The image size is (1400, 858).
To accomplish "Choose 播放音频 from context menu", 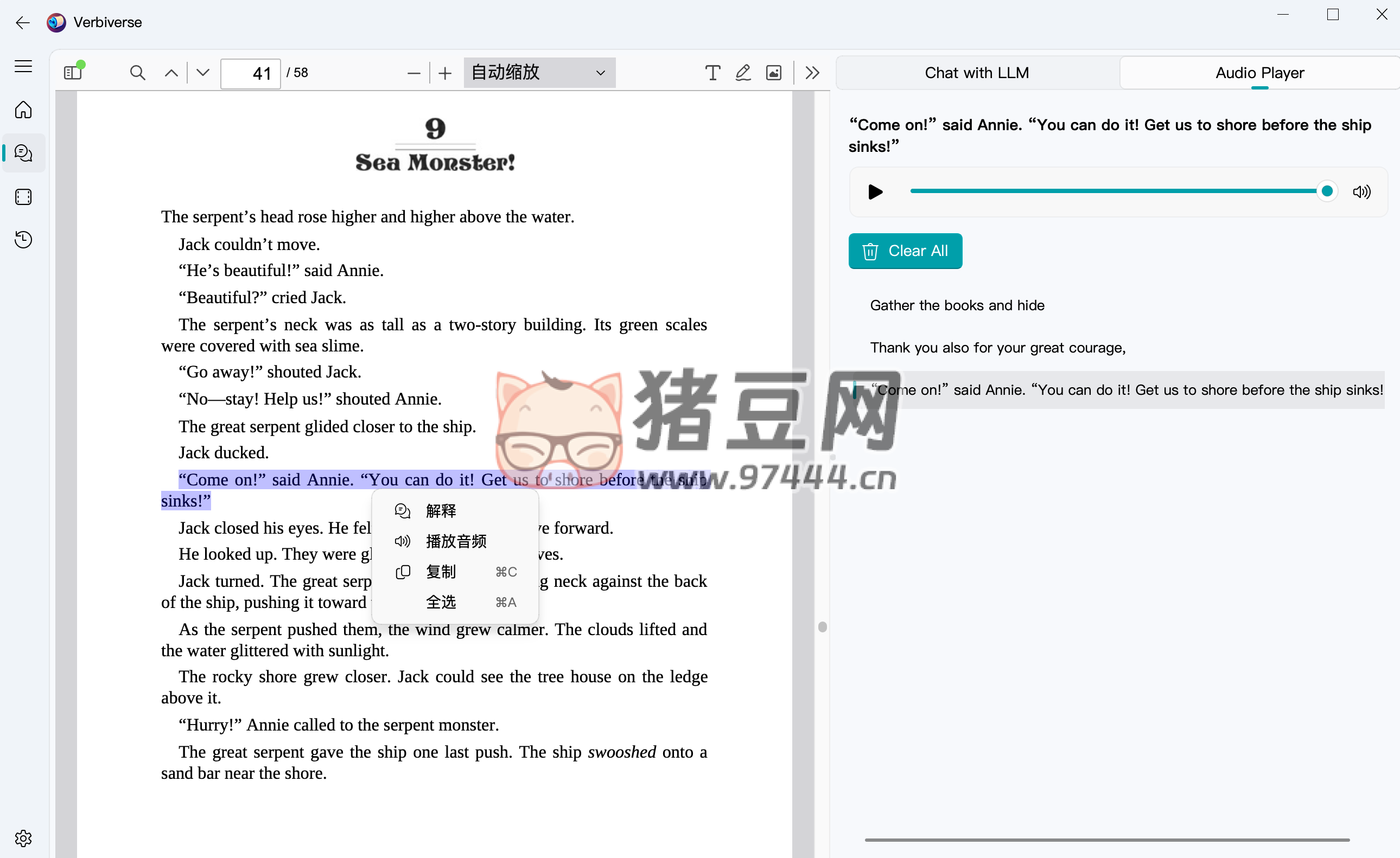I will 456,541.
